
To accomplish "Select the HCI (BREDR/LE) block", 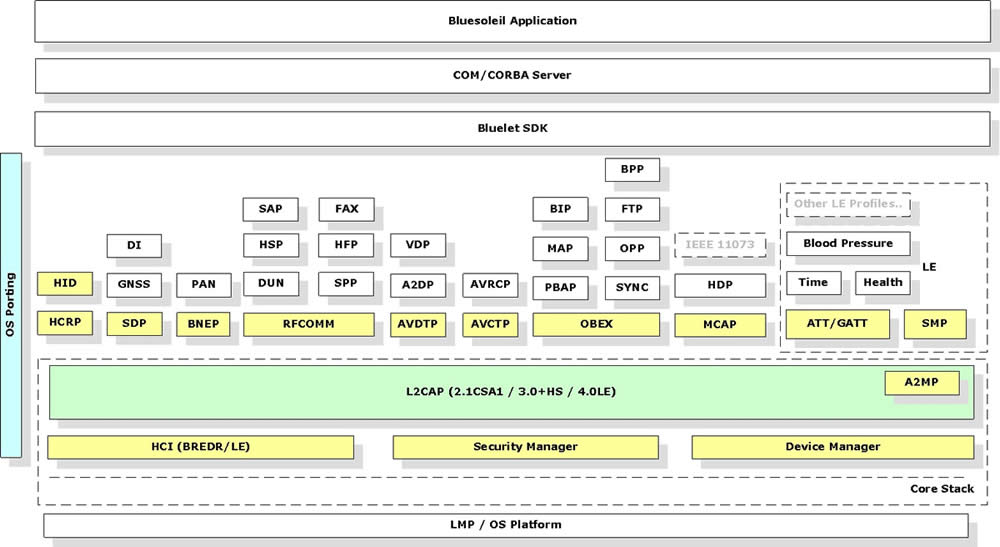I will 200,447.
